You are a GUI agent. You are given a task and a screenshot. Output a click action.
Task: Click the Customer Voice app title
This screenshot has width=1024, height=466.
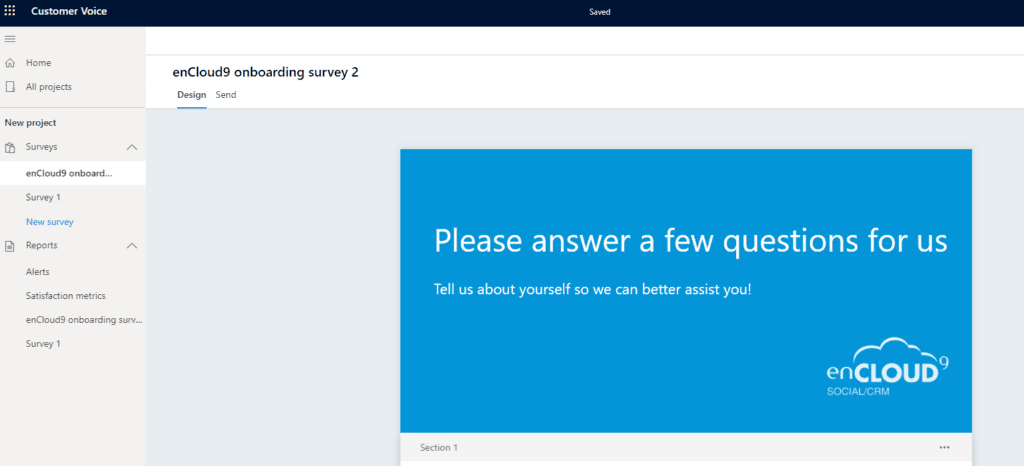[69, 12]
